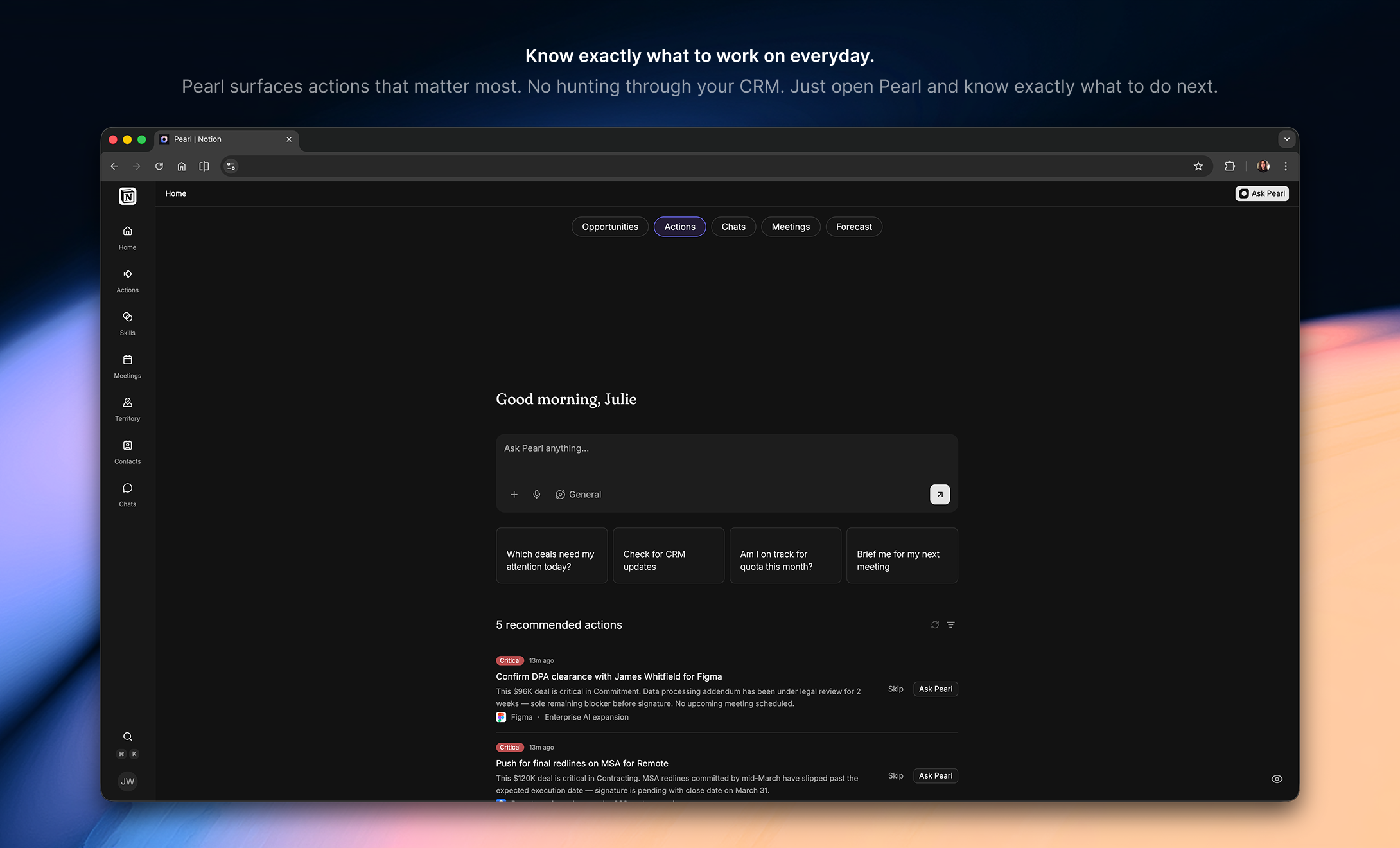The width and height of the screenshot is (1400, 848).
Task: Open Home from the left sidebar
Action: point(128,238)
